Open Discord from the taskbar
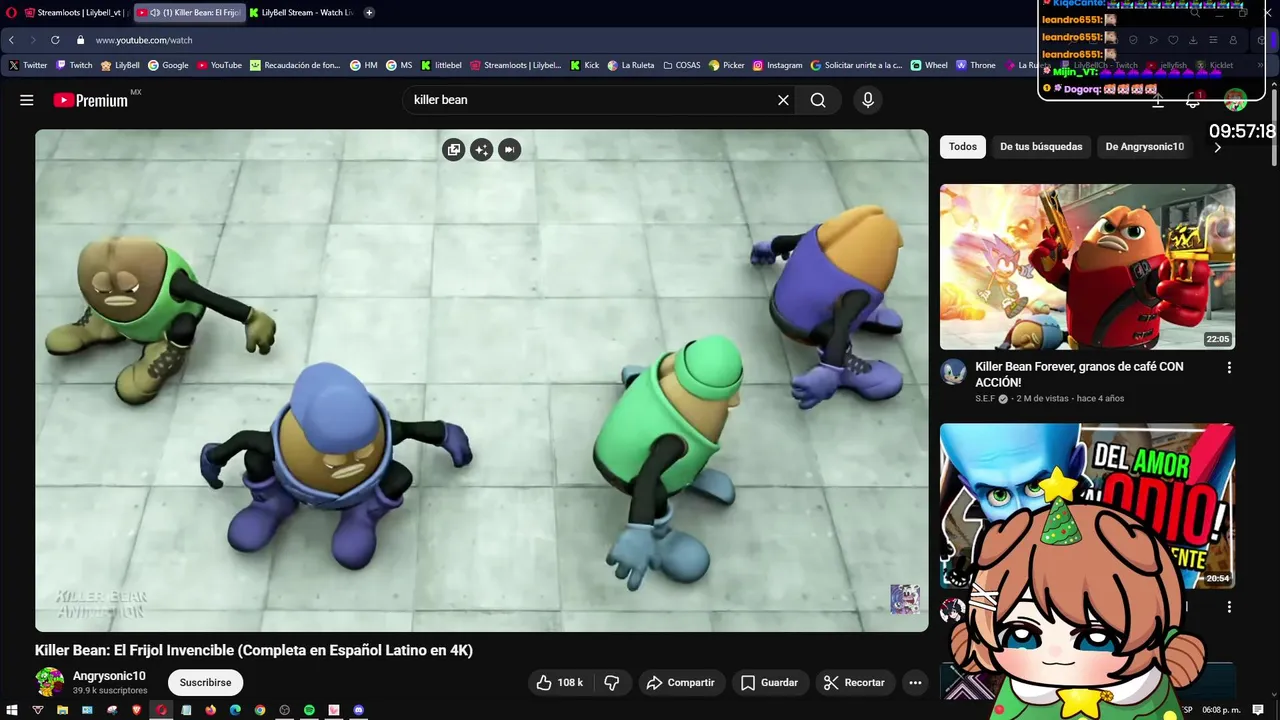This screenshot has height=720, width=1280. (359, 710)
